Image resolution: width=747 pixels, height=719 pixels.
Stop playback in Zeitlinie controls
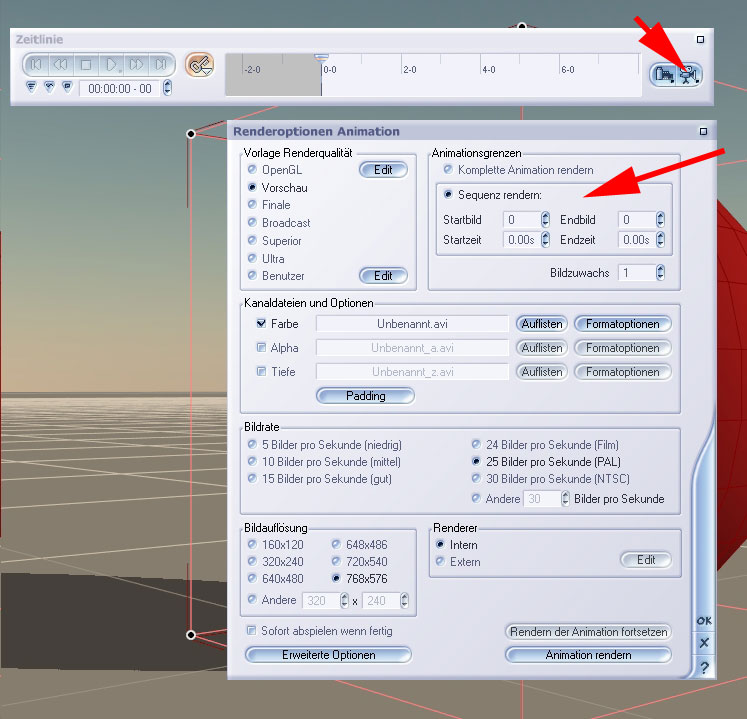[86, 64]
